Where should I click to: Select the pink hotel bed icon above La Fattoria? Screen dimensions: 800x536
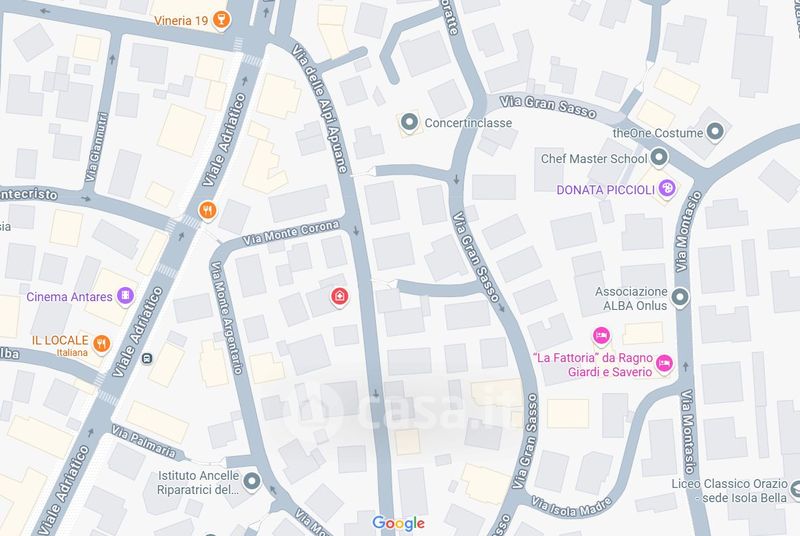click(602, 336)
